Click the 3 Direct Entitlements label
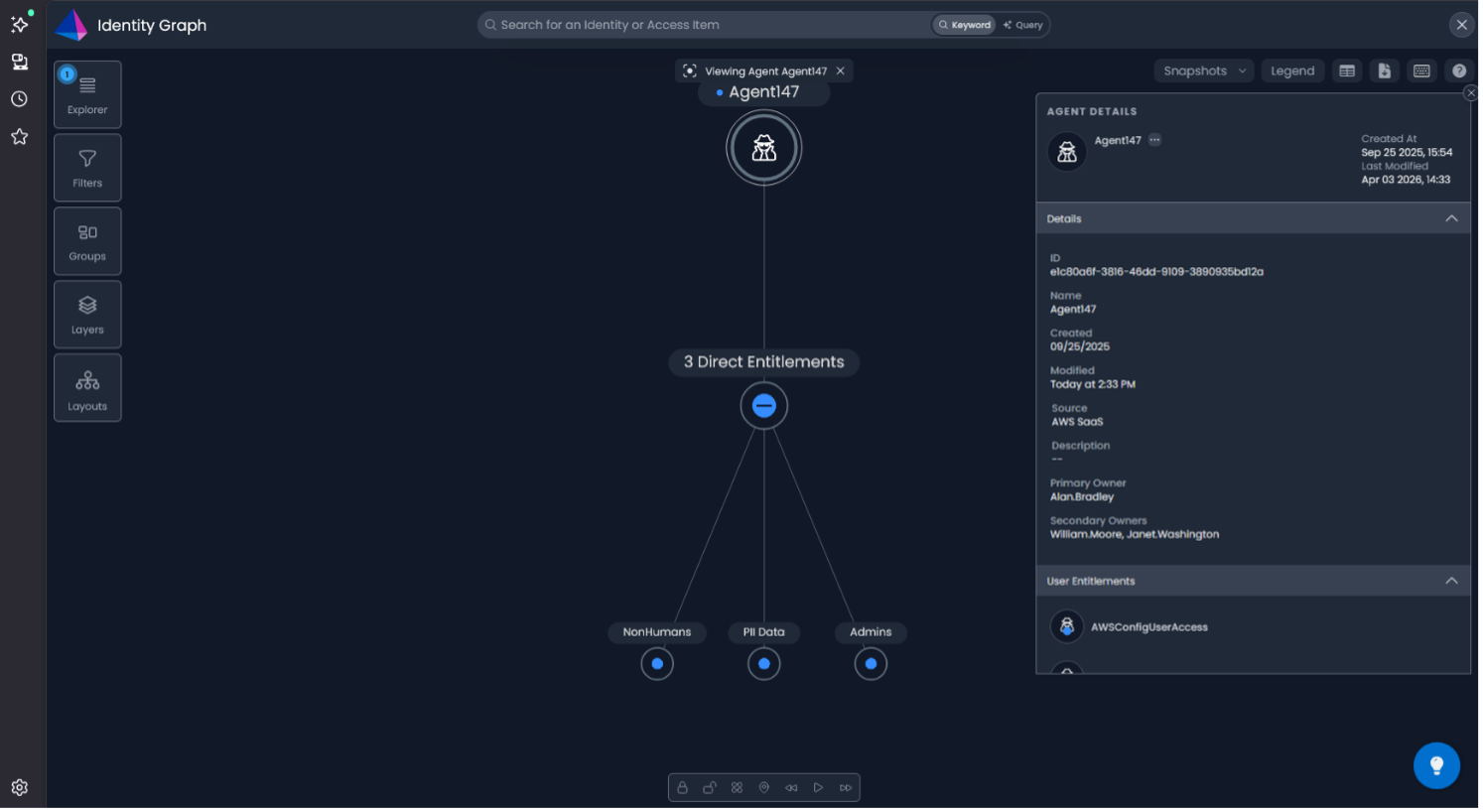The image size is (1483, 812). point(764,362)
